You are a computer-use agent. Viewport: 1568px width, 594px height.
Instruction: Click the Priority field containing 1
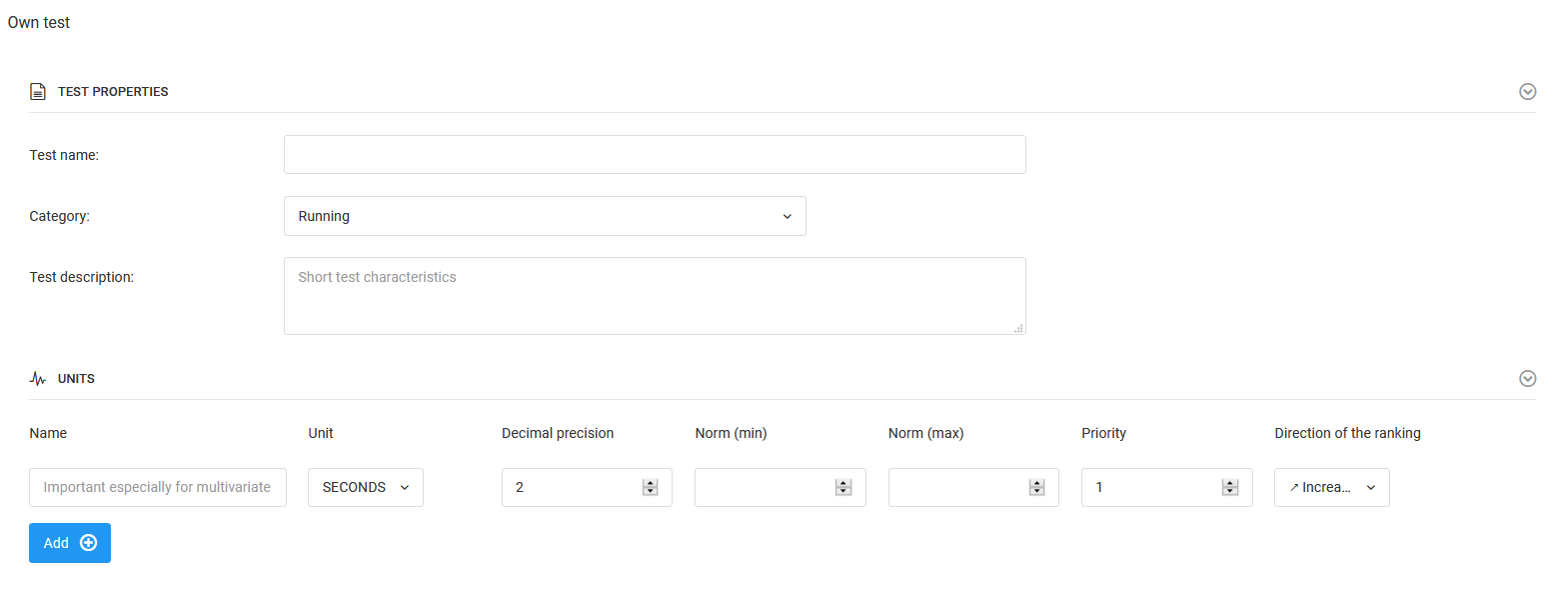coord(1149,487)
